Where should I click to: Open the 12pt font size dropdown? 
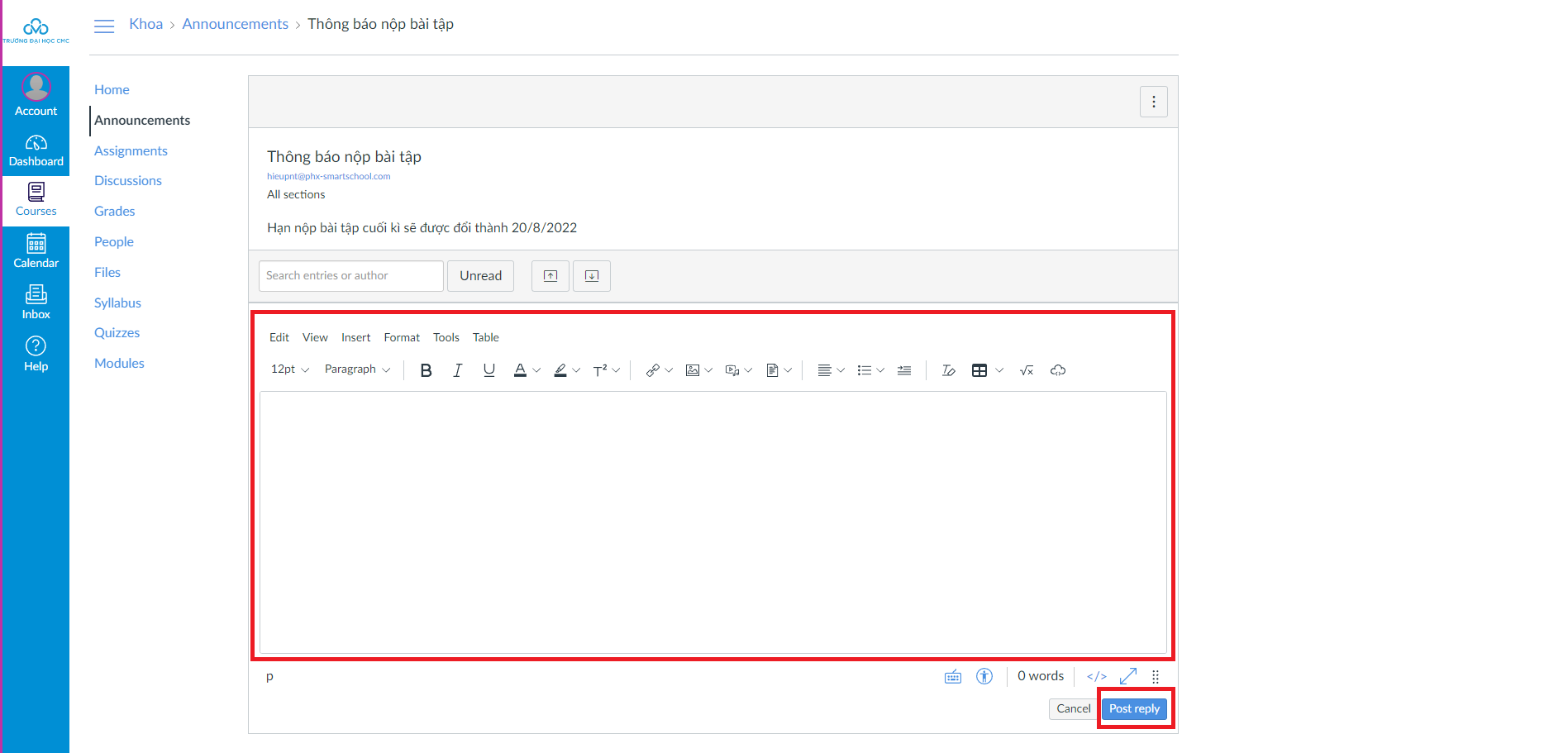[289, 369]
